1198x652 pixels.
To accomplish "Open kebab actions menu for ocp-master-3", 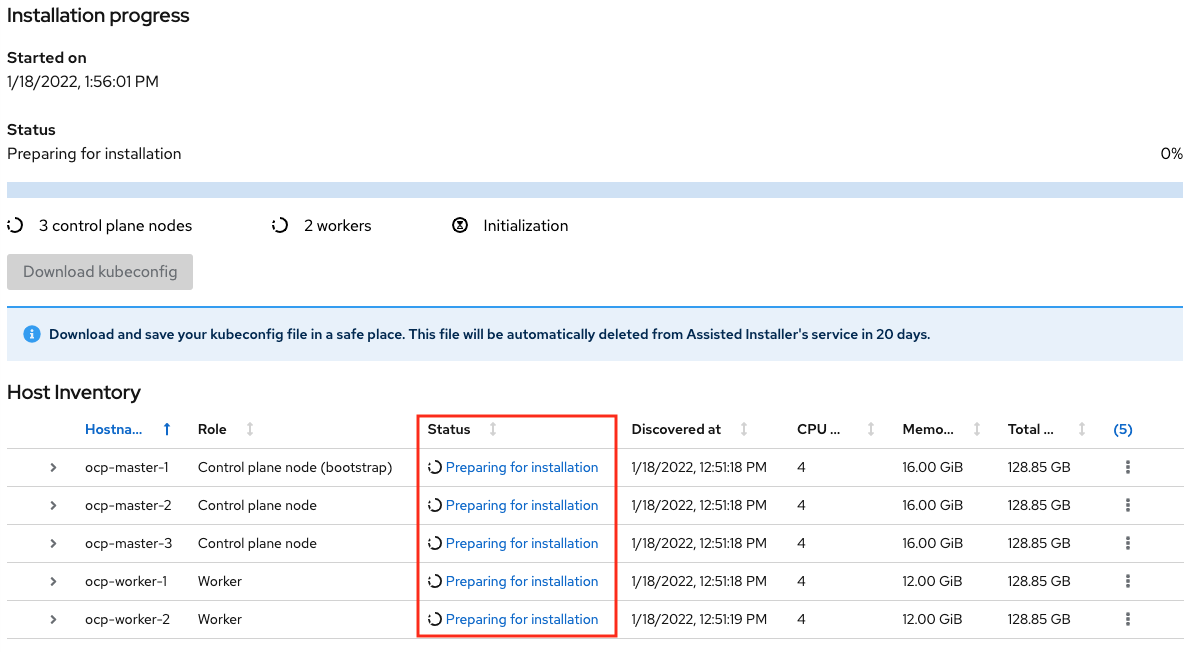I will pyautogui.click(x=1127, y=543).
